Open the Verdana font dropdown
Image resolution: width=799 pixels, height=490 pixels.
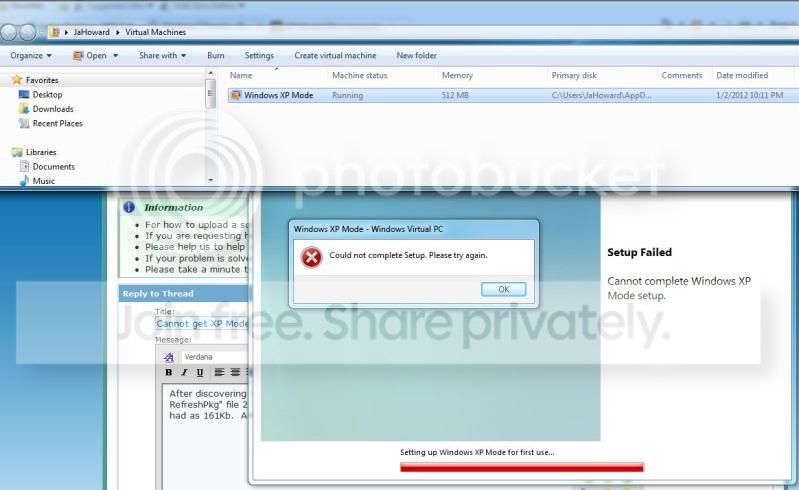pos(215,357)
